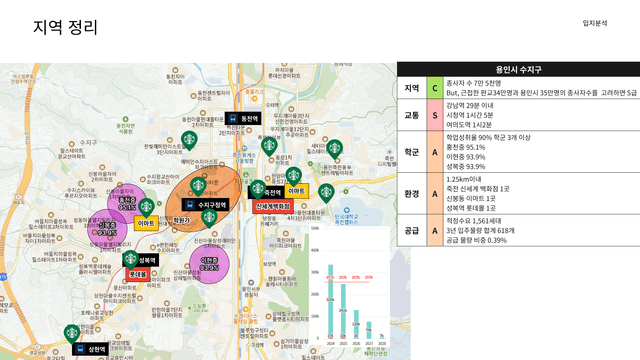Image resolution: width=640 pixels, height=360 pixels.
Task: Select the purple 홍천중 circle
Action: [x=127, y=204]
